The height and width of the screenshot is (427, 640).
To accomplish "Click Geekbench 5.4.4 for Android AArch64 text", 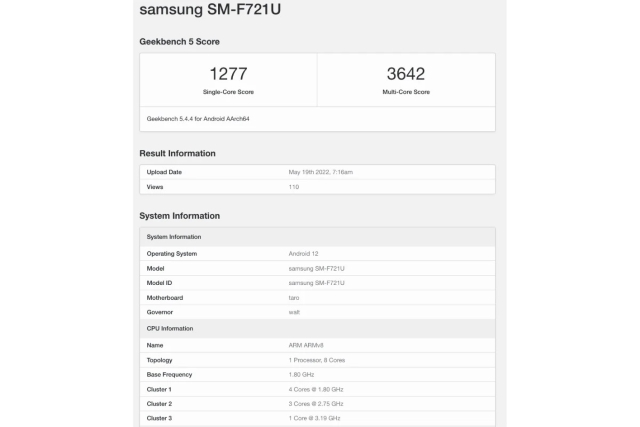I will (x=198, y=119).
